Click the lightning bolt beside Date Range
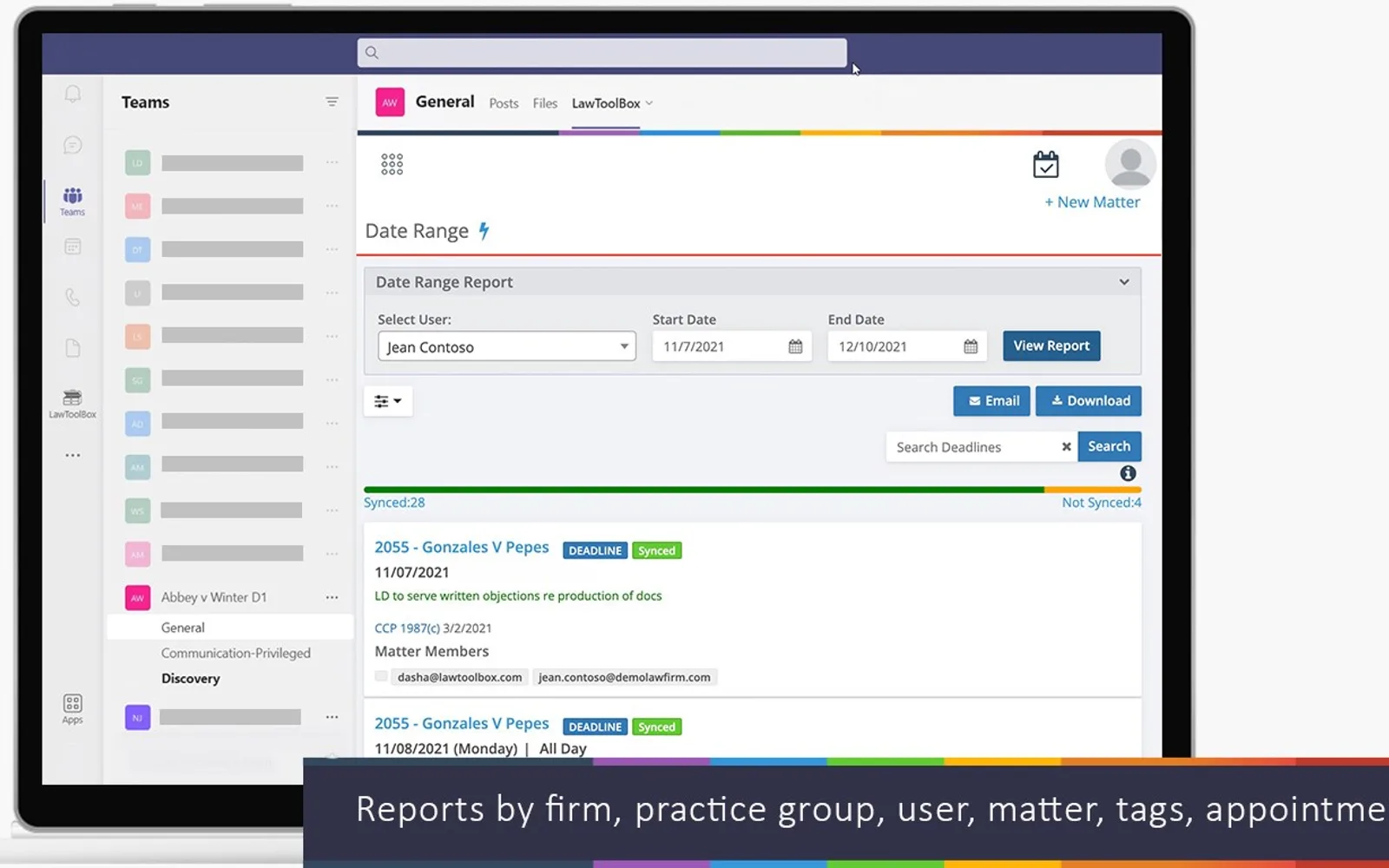1389x868 pixels. [484, 231]
